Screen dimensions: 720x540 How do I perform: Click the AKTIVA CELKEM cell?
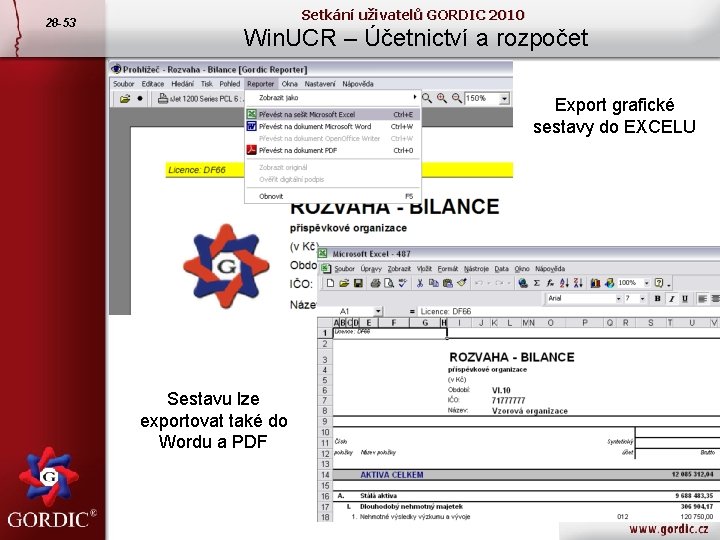click(x=392, y=475)
